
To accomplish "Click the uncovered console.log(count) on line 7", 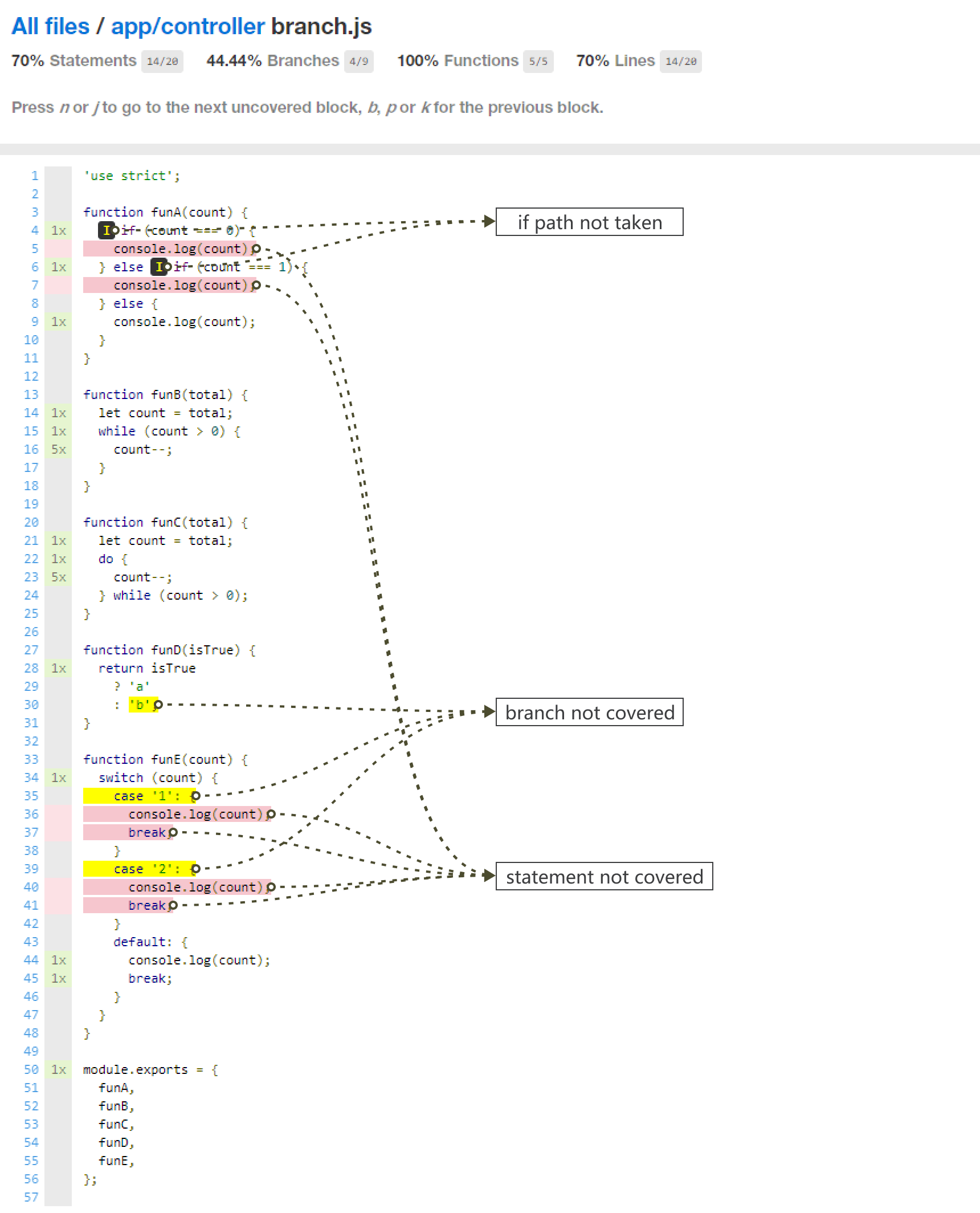I will point(169,285).
